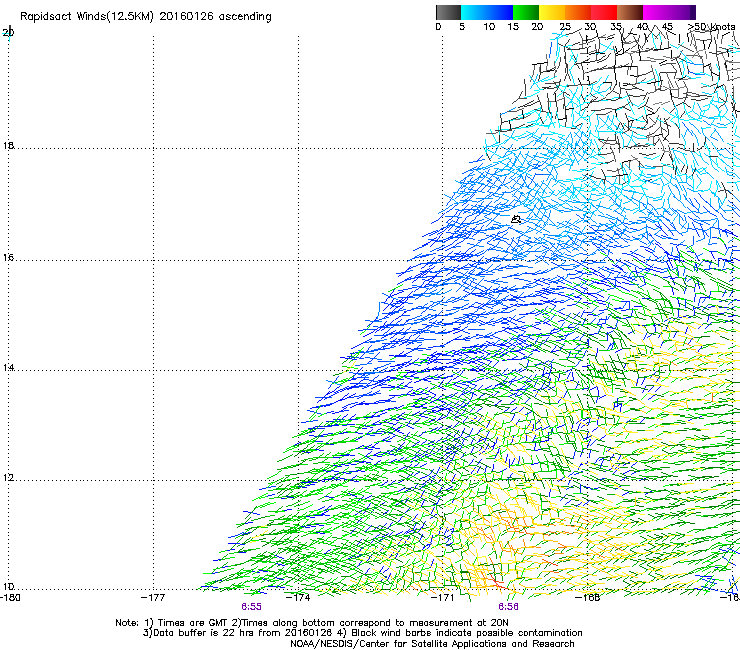Click the '-168' longitude axis label
The width and height of the screenshot is (740, 650).
(x=588, y=598)
